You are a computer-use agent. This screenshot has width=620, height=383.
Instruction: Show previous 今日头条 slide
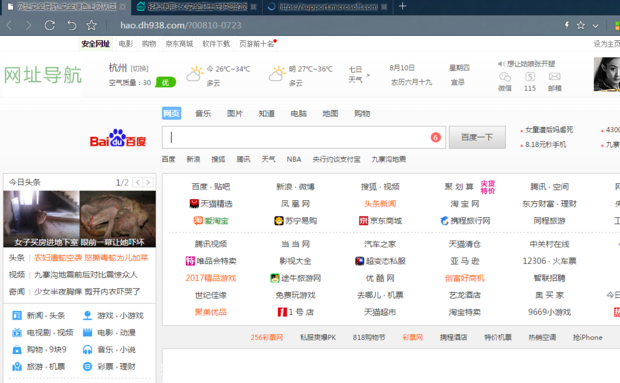tap(138, 182)
